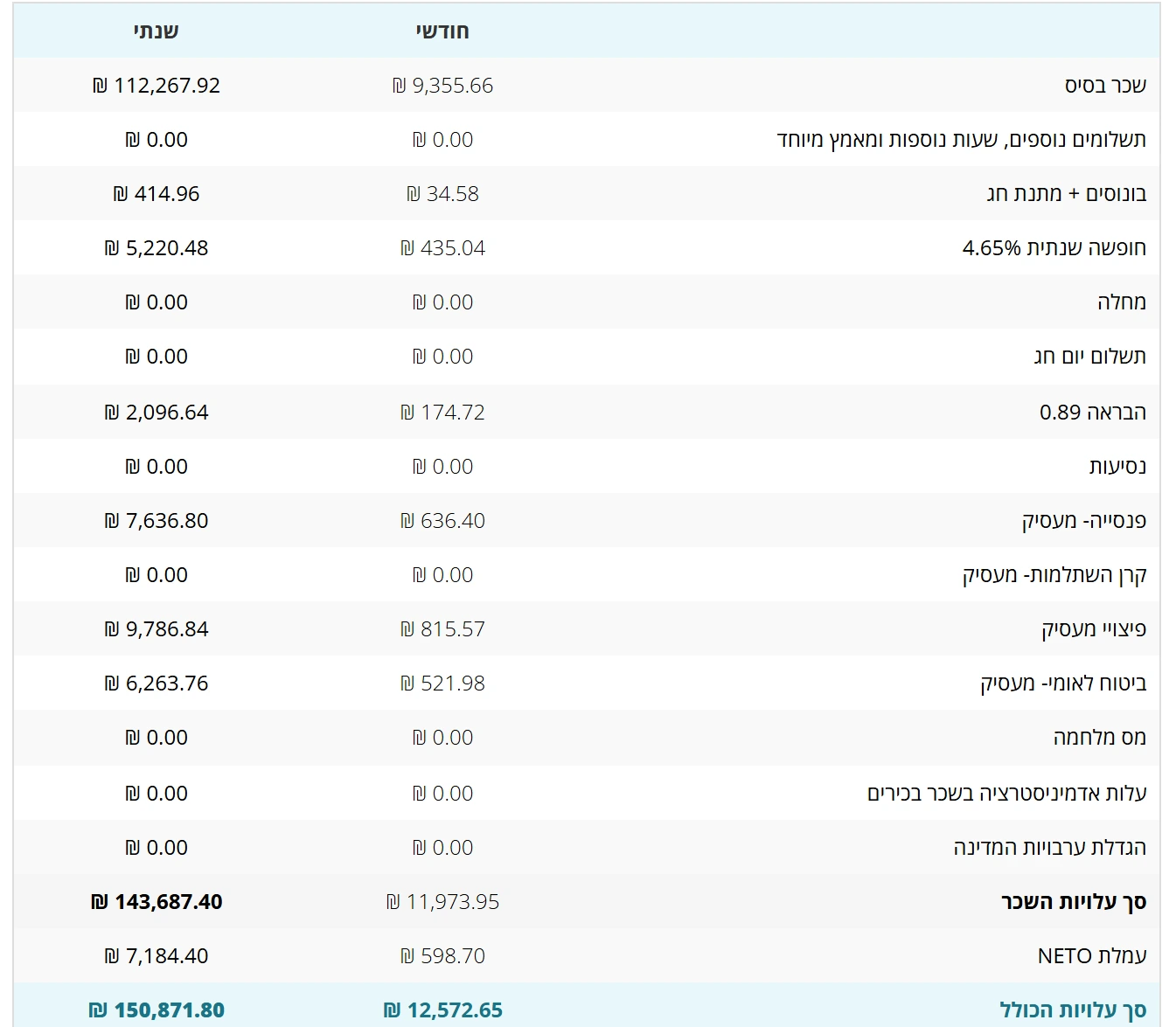Select the bold annual total ₪ 143,687.40
This screenshot has height=1027, width=1176.
(157, 902)
